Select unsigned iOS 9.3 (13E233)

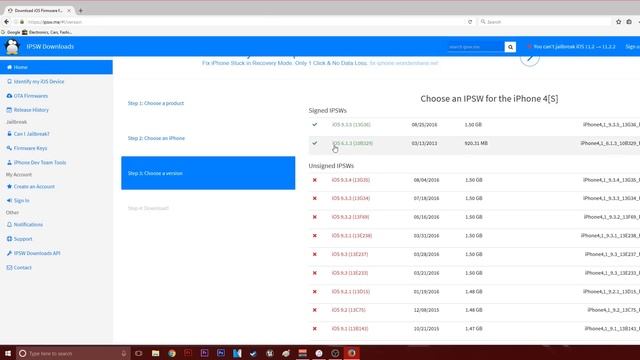350,273
